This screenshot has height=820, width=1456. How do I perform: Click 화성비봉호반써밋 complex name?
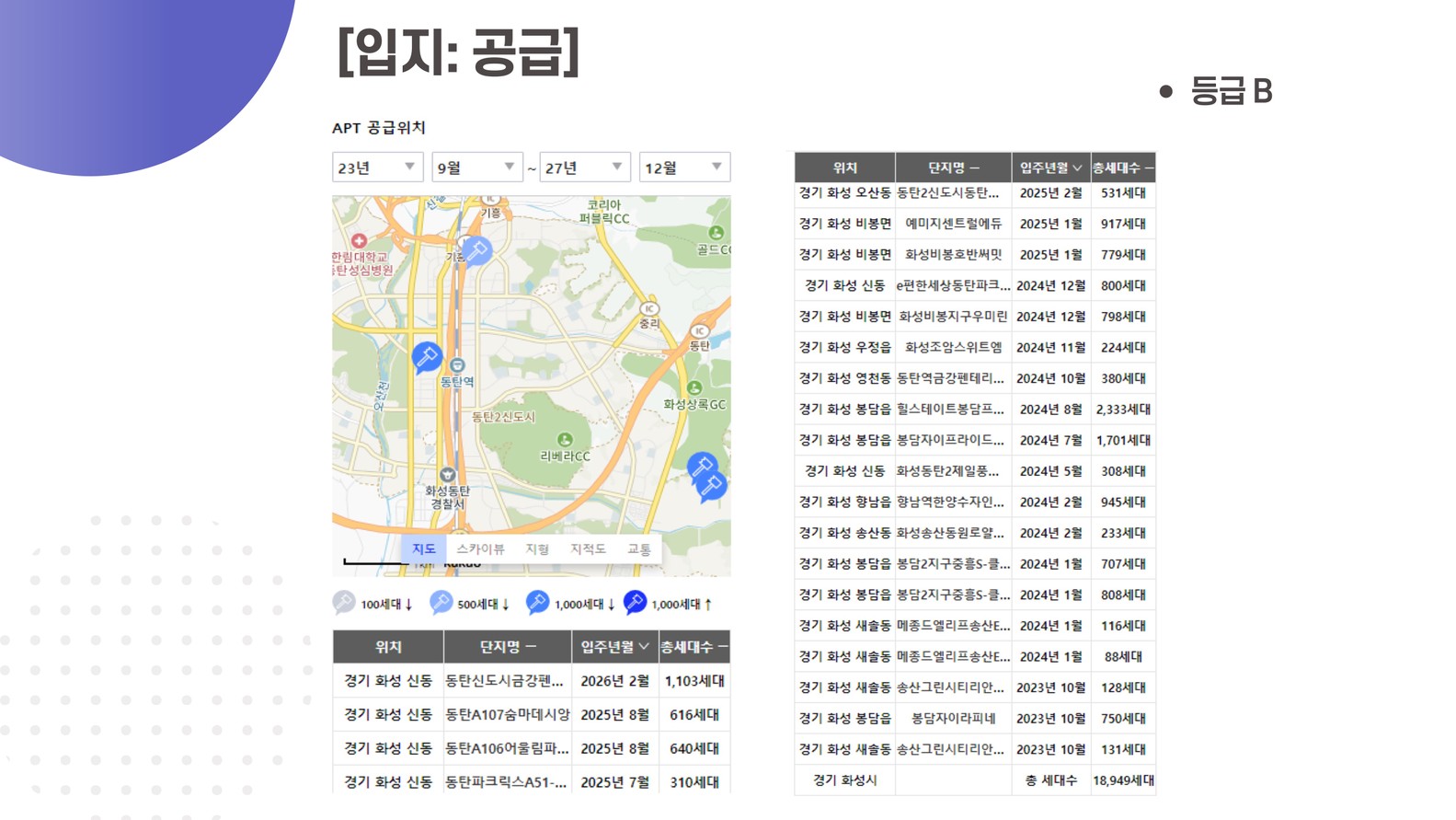point(954,254)
